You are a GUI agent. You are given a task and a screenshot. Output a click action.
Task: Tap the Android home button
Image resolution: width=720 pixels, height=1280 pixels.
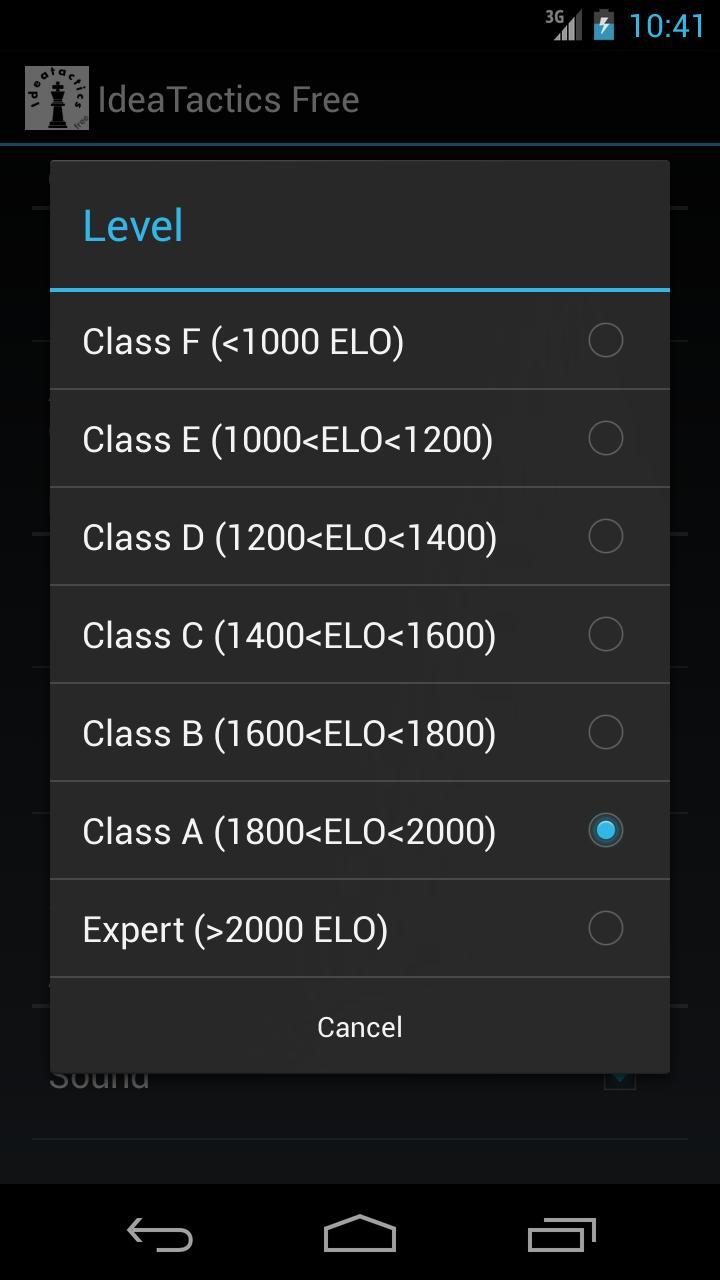(360, 1235)
